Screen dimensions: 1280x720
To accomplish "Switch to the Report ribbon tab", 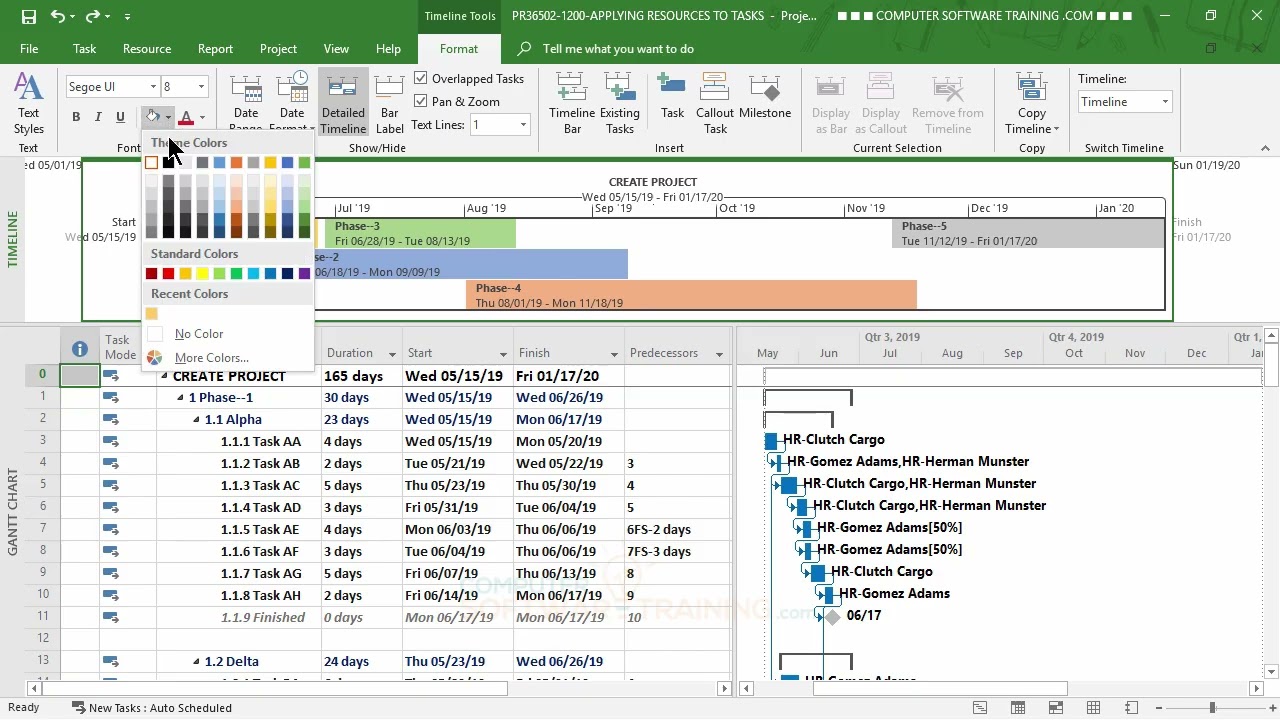I will tap(215, 48).
